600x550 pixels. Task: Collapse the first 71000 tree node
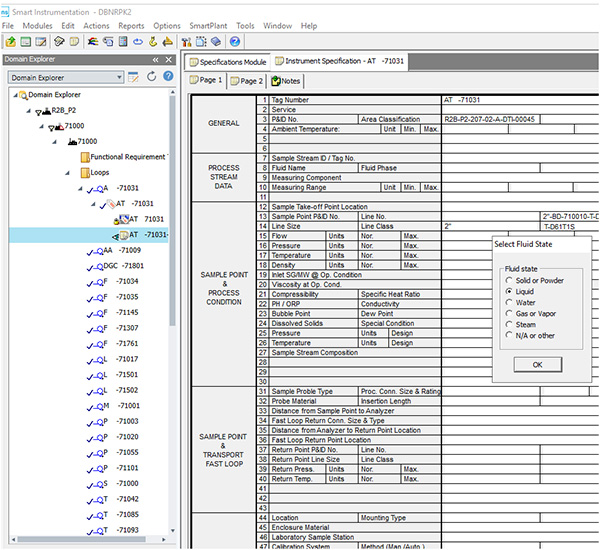pos(41,126)
